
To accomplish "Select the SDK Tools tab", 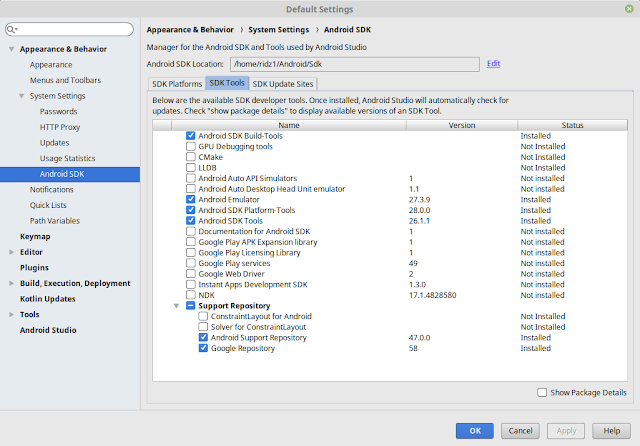I will tap(227, 83).
